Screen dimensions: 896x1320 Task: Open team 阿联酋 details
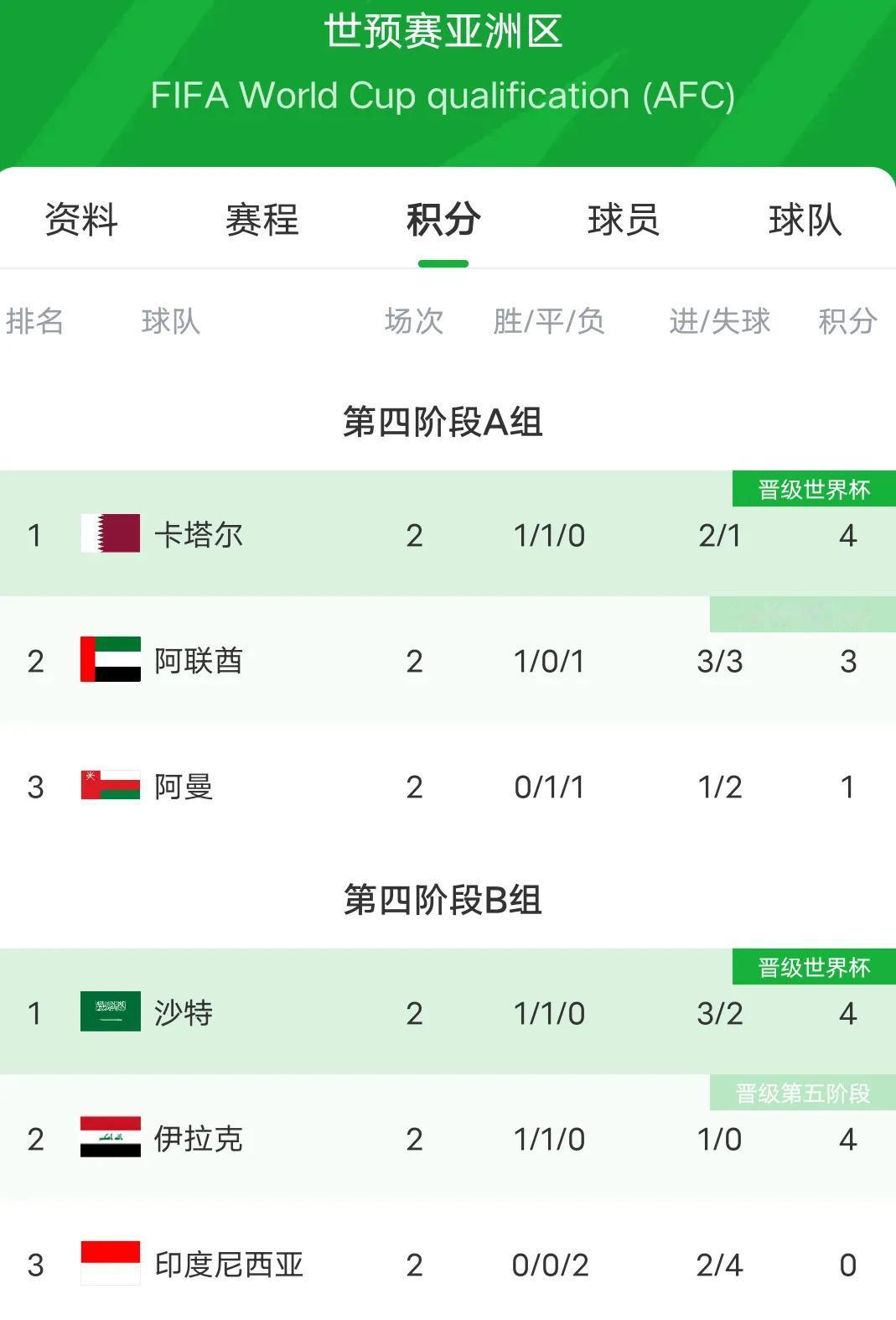(x=199, y=661)
